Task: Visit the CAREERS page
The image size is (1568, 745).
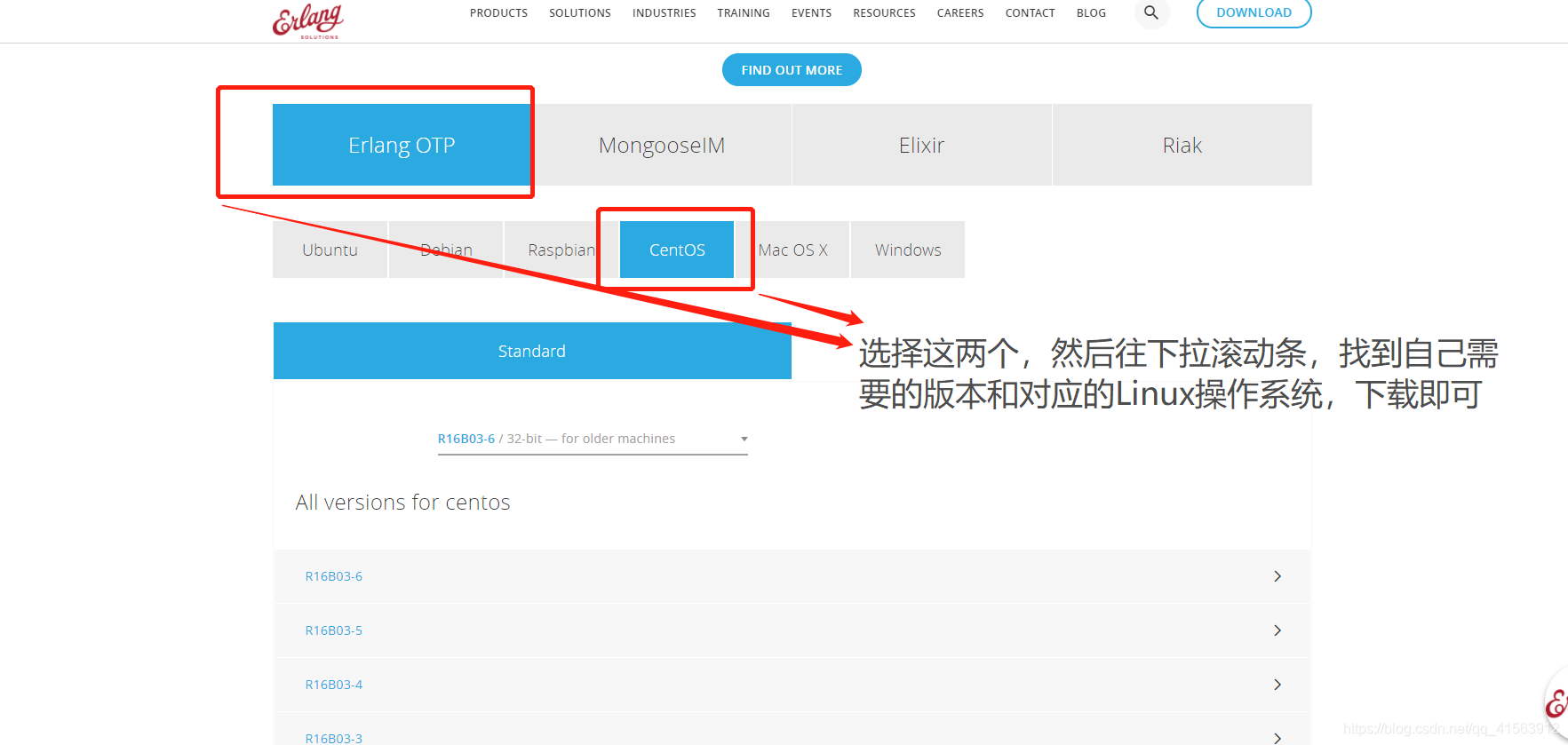Action: click(960, 13)
